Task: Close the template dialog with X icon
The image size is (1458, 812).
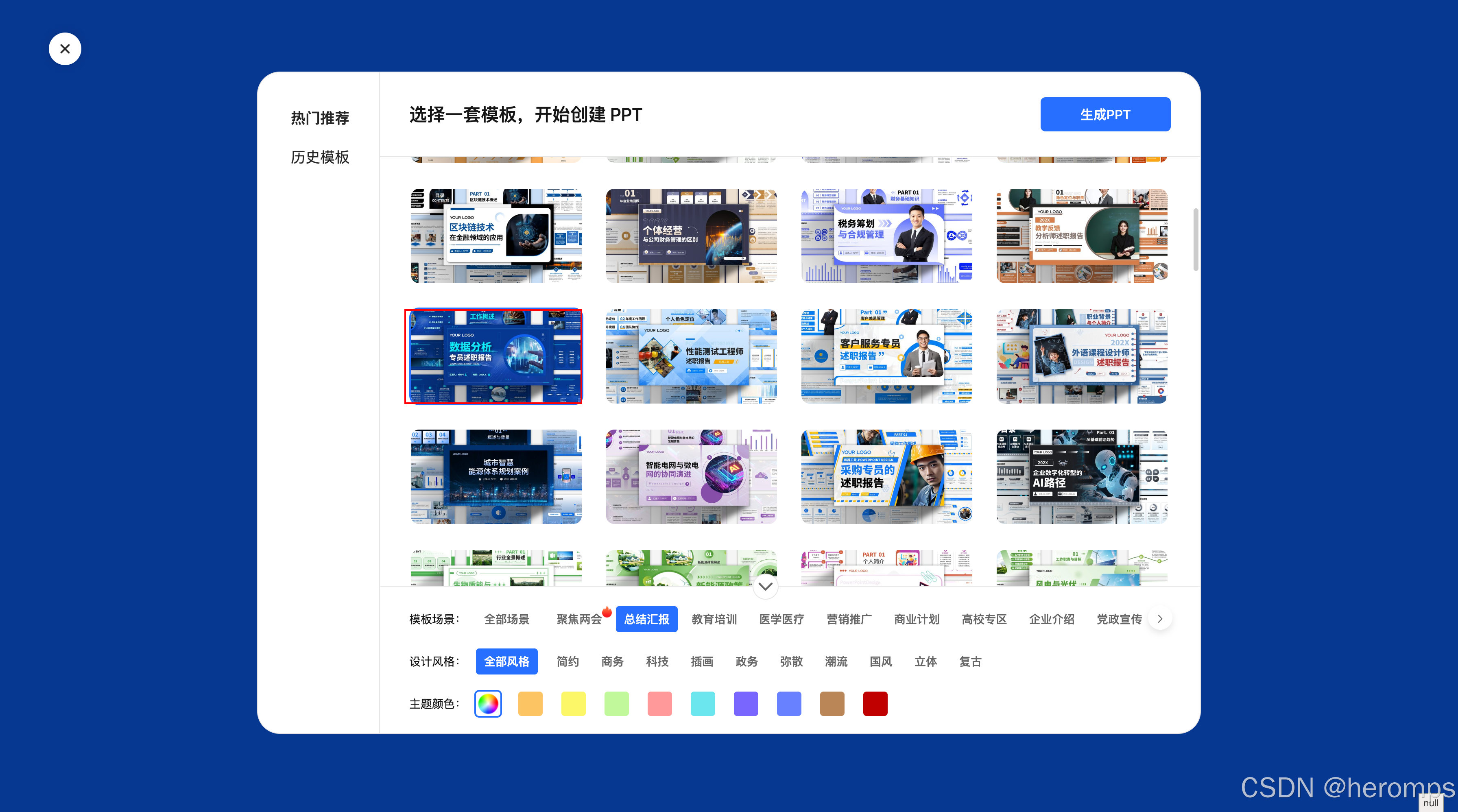Action: click(65, 49)
